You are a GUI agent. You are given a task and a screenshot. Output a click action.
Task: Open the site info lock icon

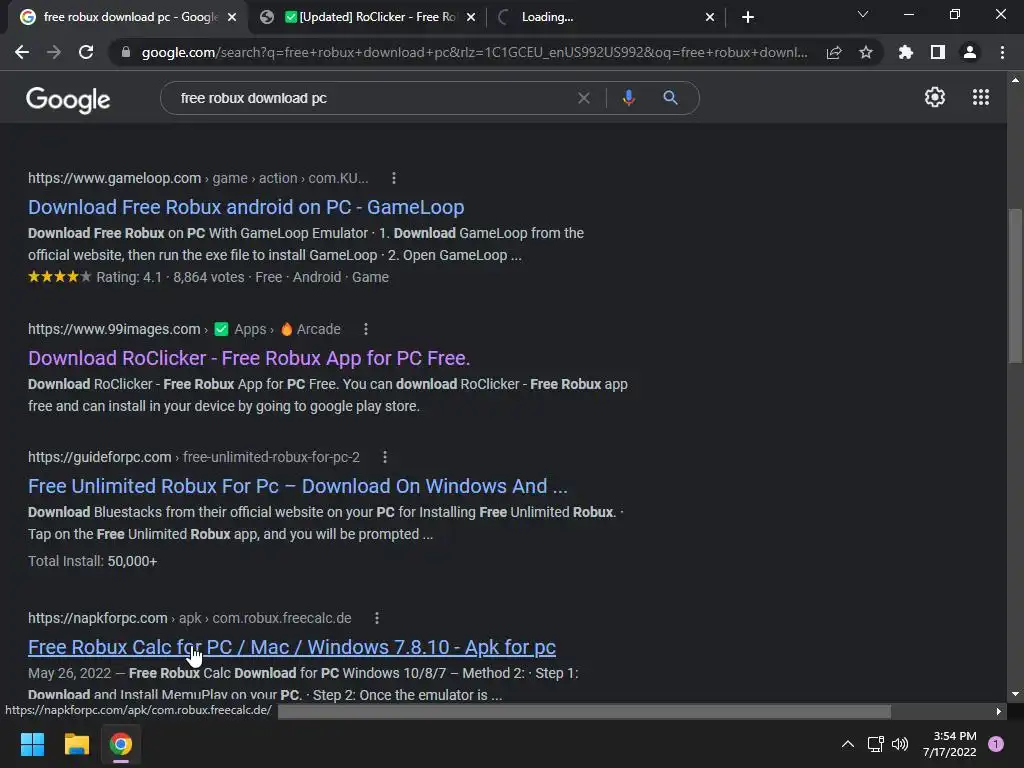pos(126,52)
